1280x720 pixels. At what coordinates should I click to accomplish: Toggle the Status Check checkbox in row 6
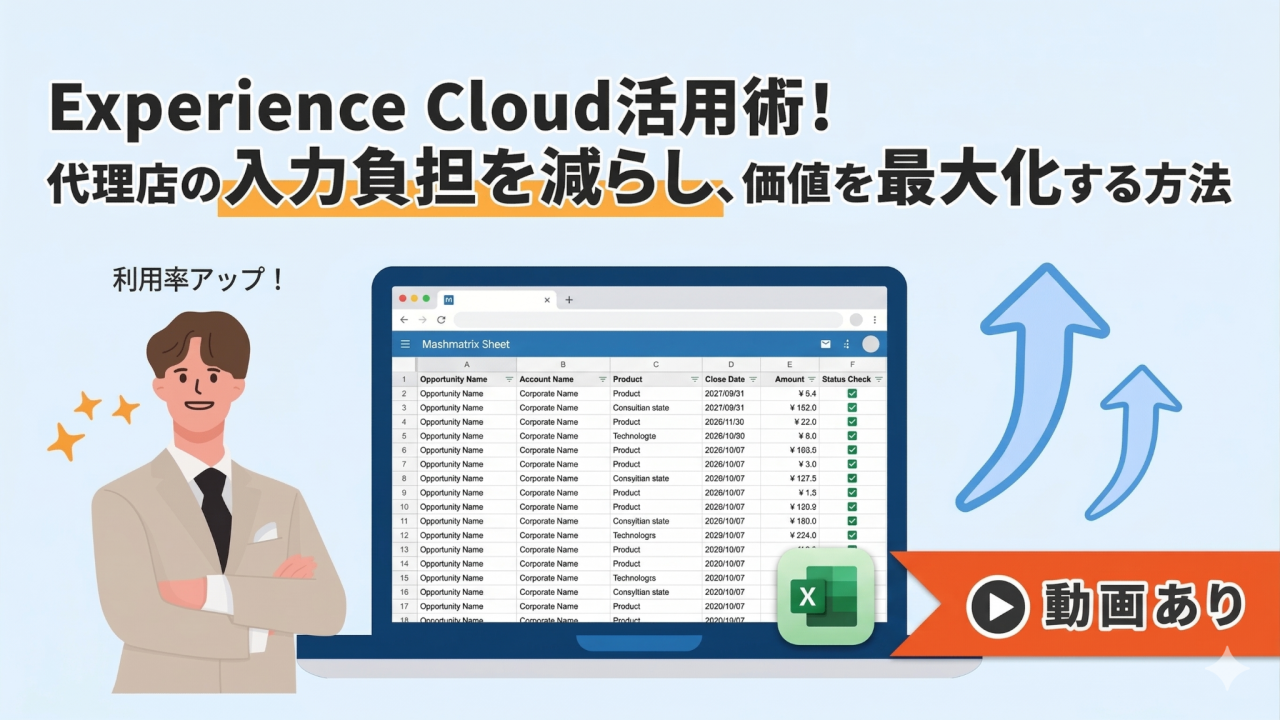click(x=852, y=450)
